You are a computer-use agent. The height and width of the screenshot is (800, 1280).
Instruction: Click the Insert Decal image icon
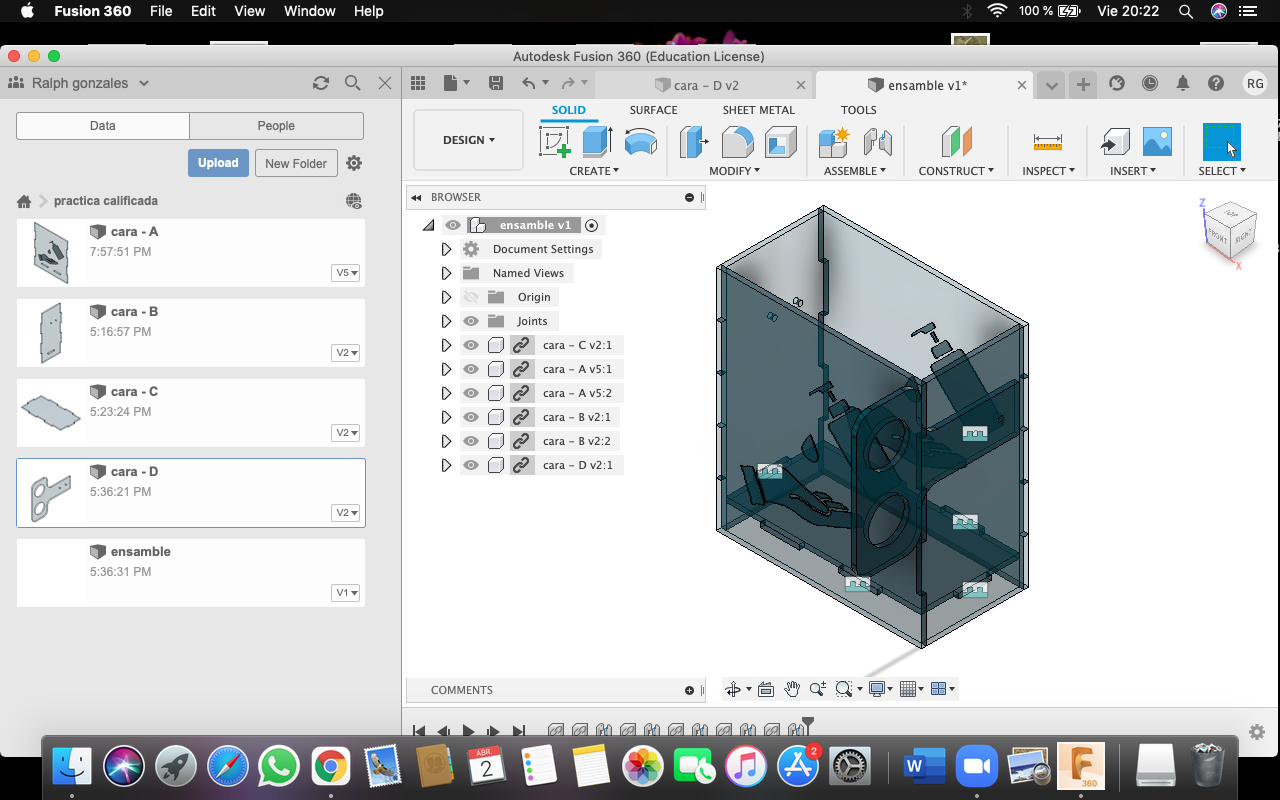(x=1156, y=142)
